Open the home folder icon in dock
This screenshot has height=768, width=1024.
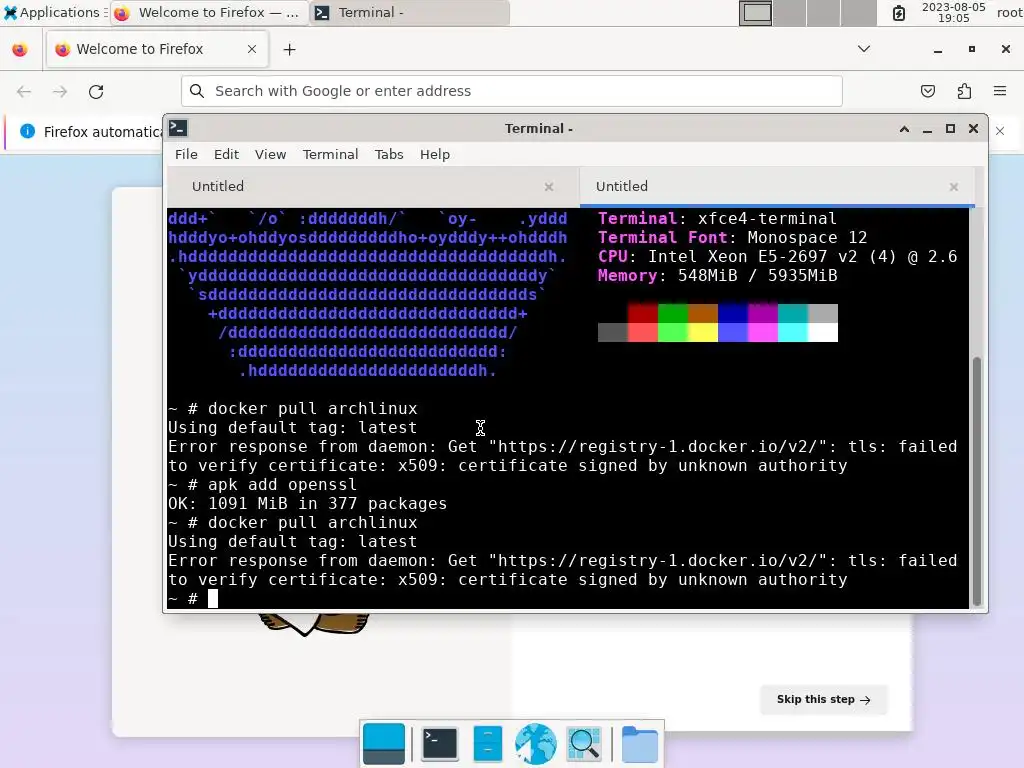coord(639,744)
